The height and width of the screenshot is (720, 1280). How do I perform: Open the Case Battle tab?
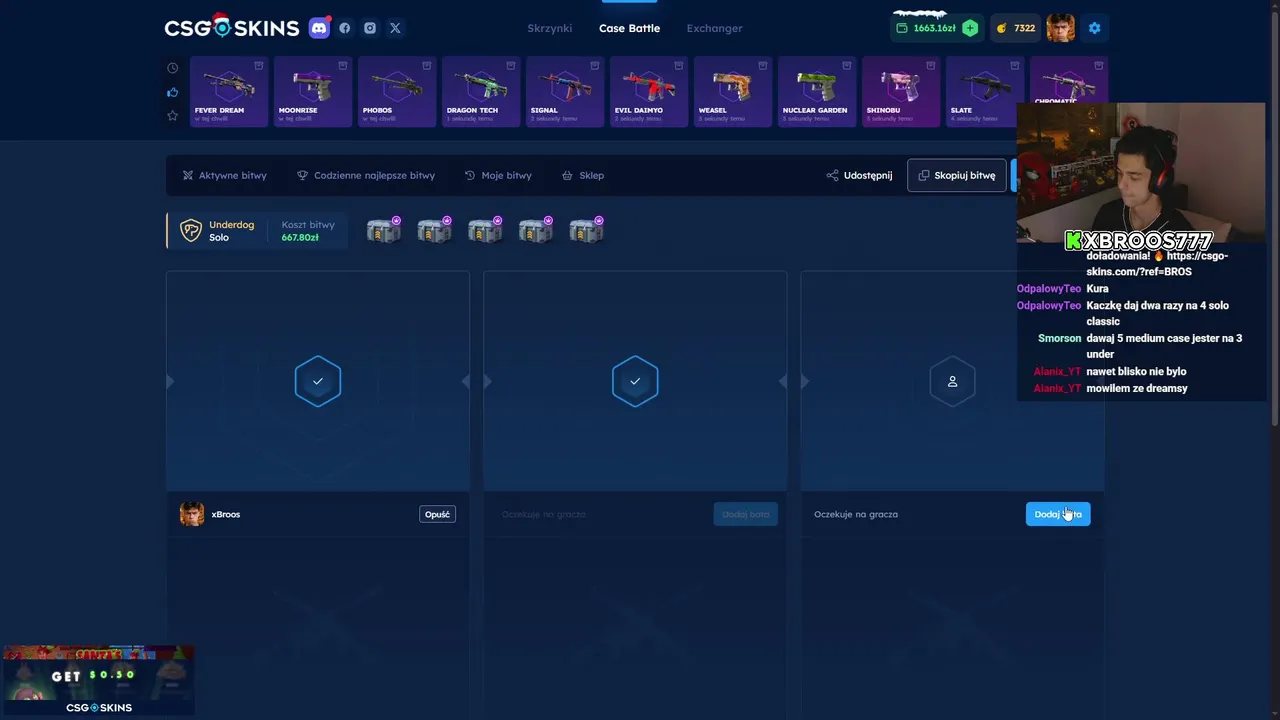pyautogui.click(x=629, y=28)
